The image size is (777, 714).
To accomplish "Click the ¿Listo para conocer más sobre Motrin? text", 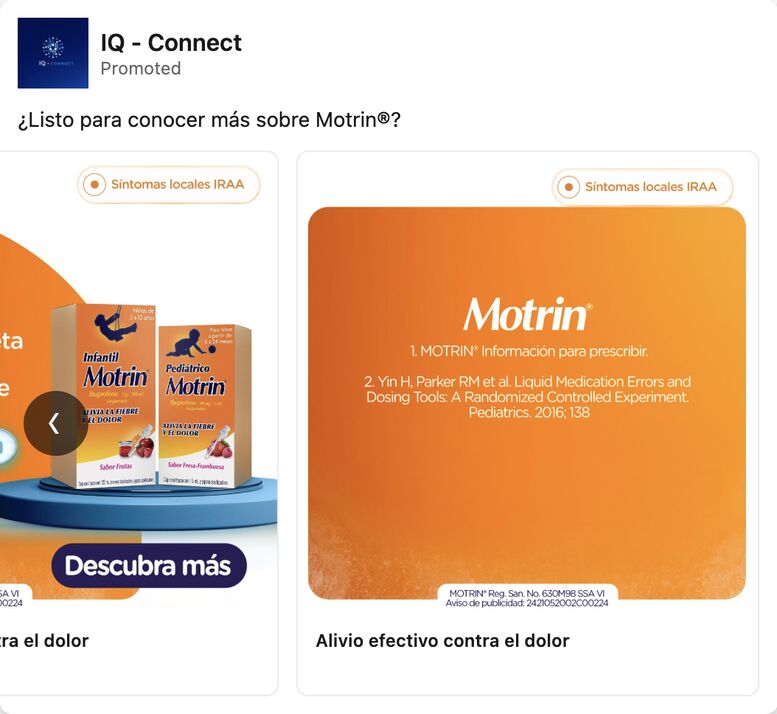I will (x=209, y=120).
